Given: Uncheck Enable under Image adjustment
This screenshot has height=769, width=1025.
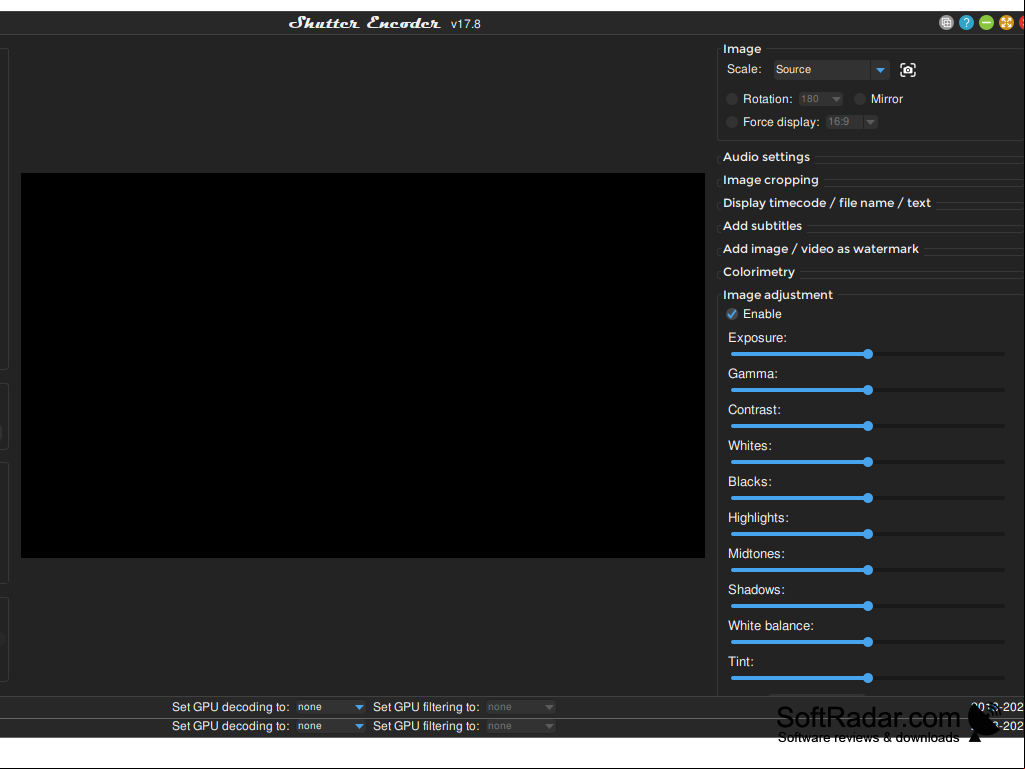Looking at the screenshot, I should [x=732, y=315].
